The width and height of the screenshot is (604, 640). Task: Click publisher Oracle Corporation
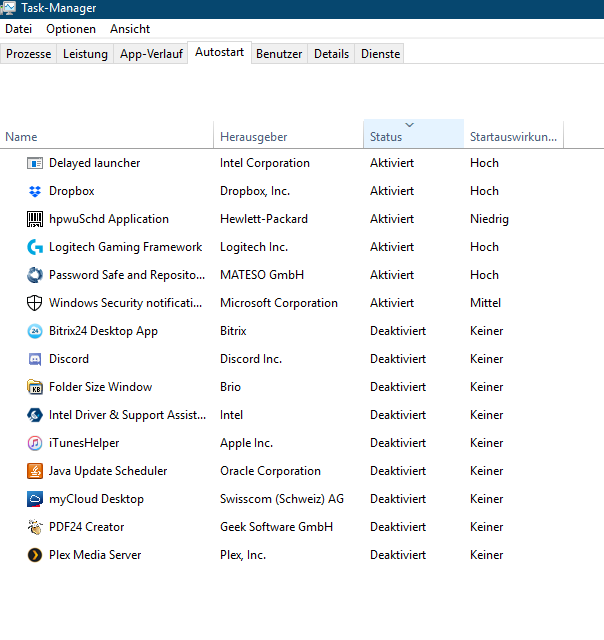[271, 471]
